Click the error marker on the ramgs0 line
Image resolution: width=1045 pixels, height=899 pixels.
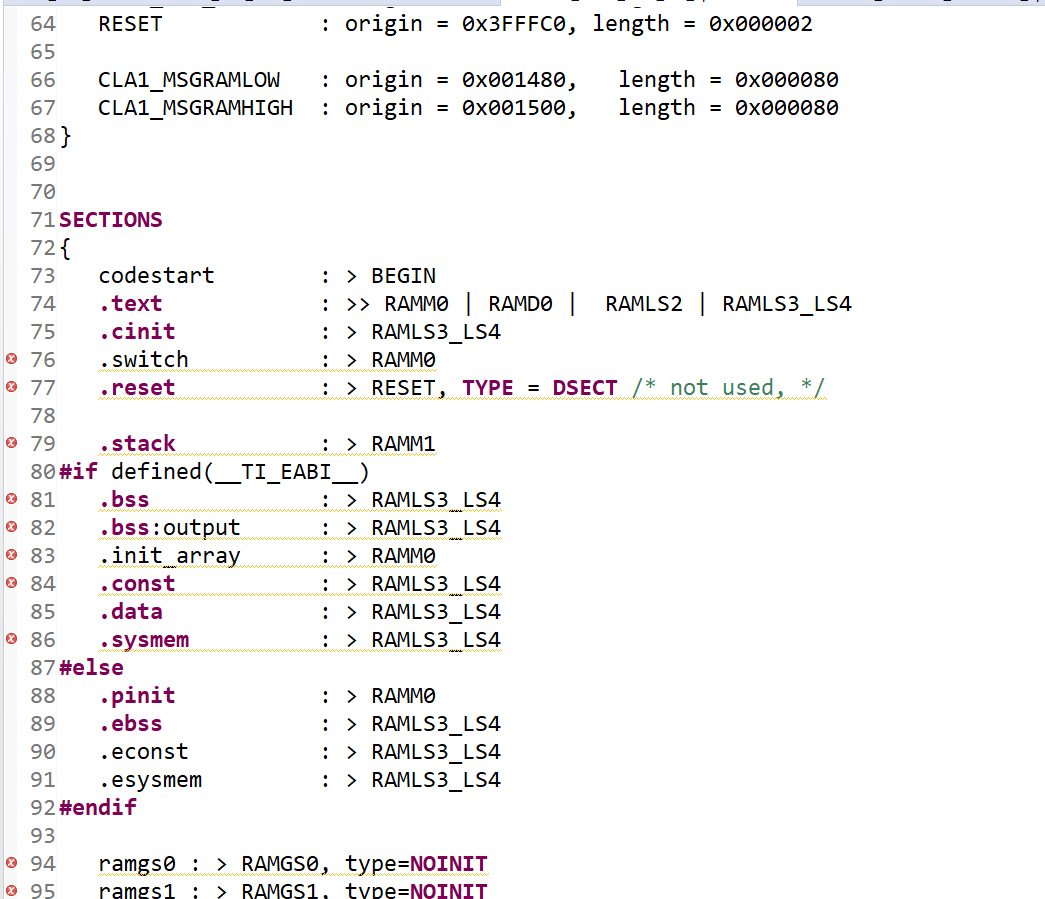(x=10, y=863)
